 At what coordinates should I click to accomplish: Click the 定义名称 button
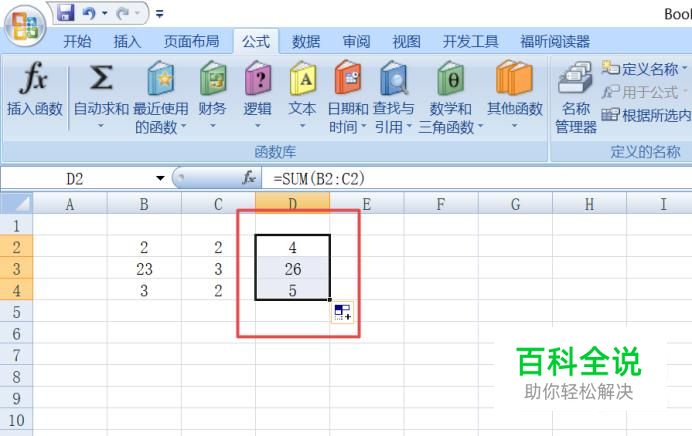[x=644, y=69]
